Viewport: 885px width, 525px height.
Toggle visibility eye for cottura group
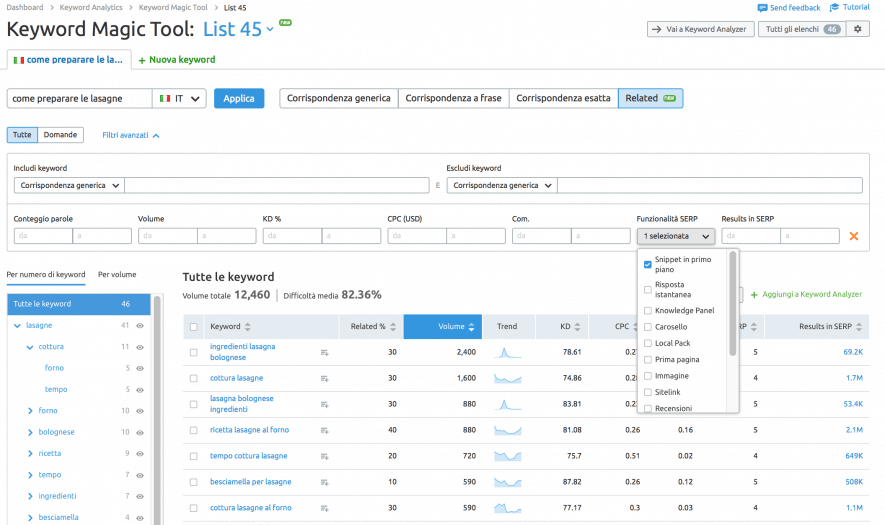coord(140,347)
